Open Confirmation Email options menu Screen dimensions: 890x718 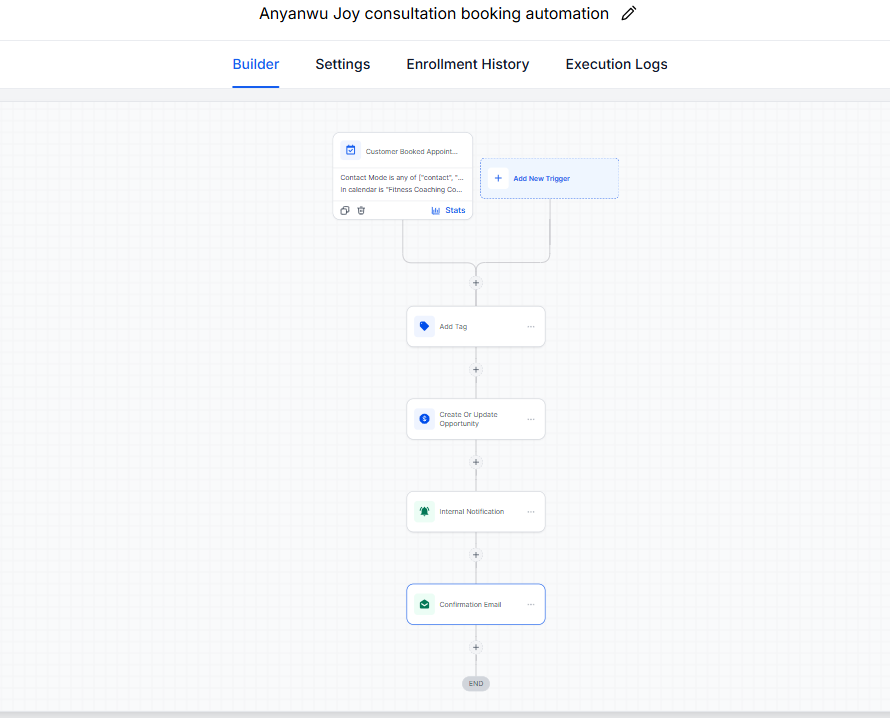coord(531,604)
